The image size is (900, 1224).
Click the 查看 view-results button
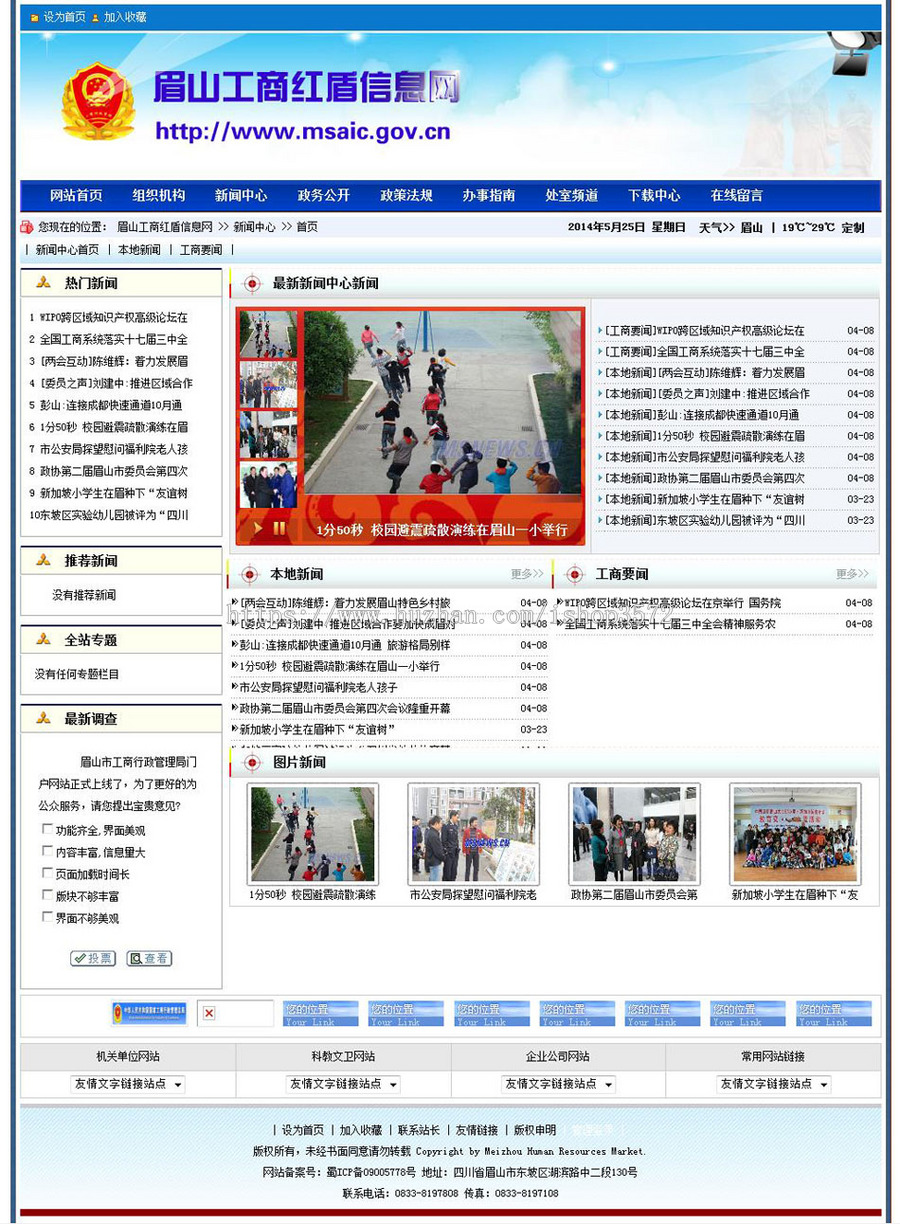click(x=150, y=958)
